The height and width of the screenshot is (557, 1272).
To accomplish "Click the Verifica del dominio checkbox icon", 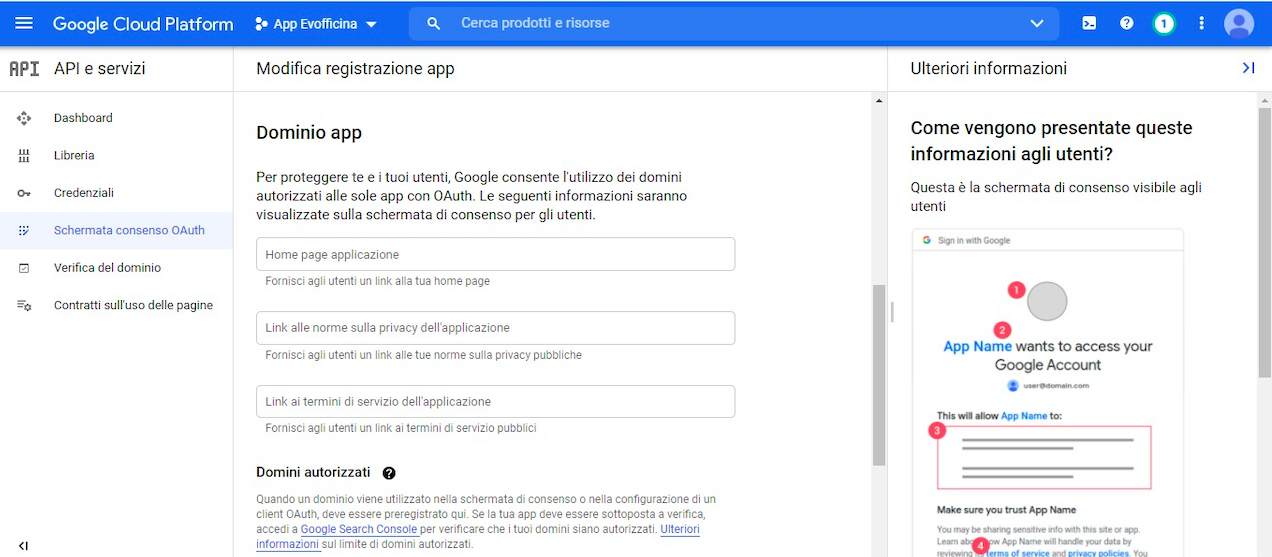I will pyautogui.click(x=24, y=268).
